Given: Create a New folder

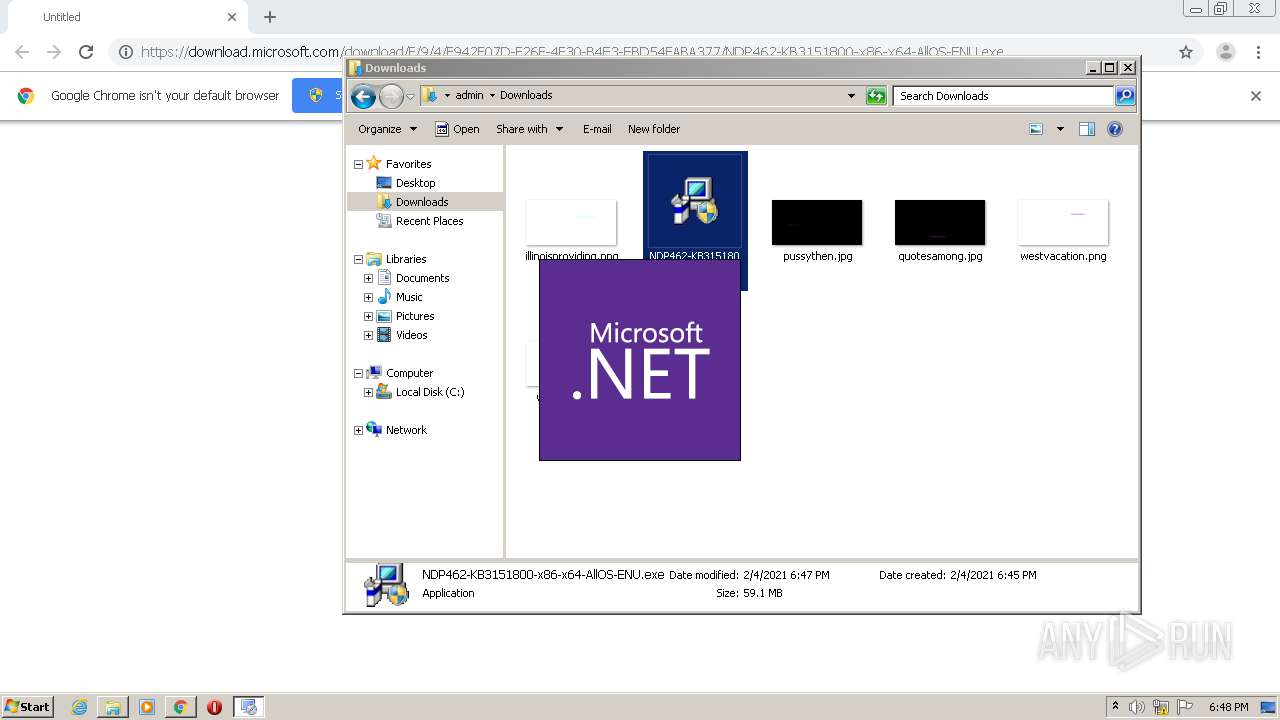Looking at the screenshot, I should point(654,129).
